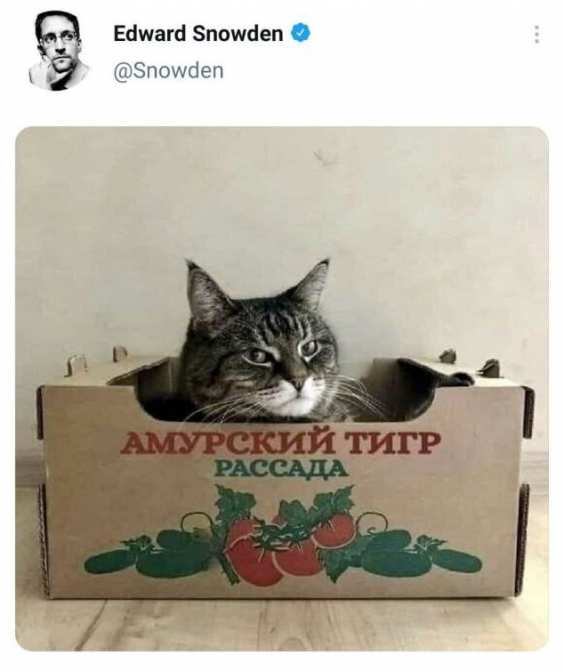
Task: Click the right cucumbers illustration on box
Action: (x=421, y=553)
